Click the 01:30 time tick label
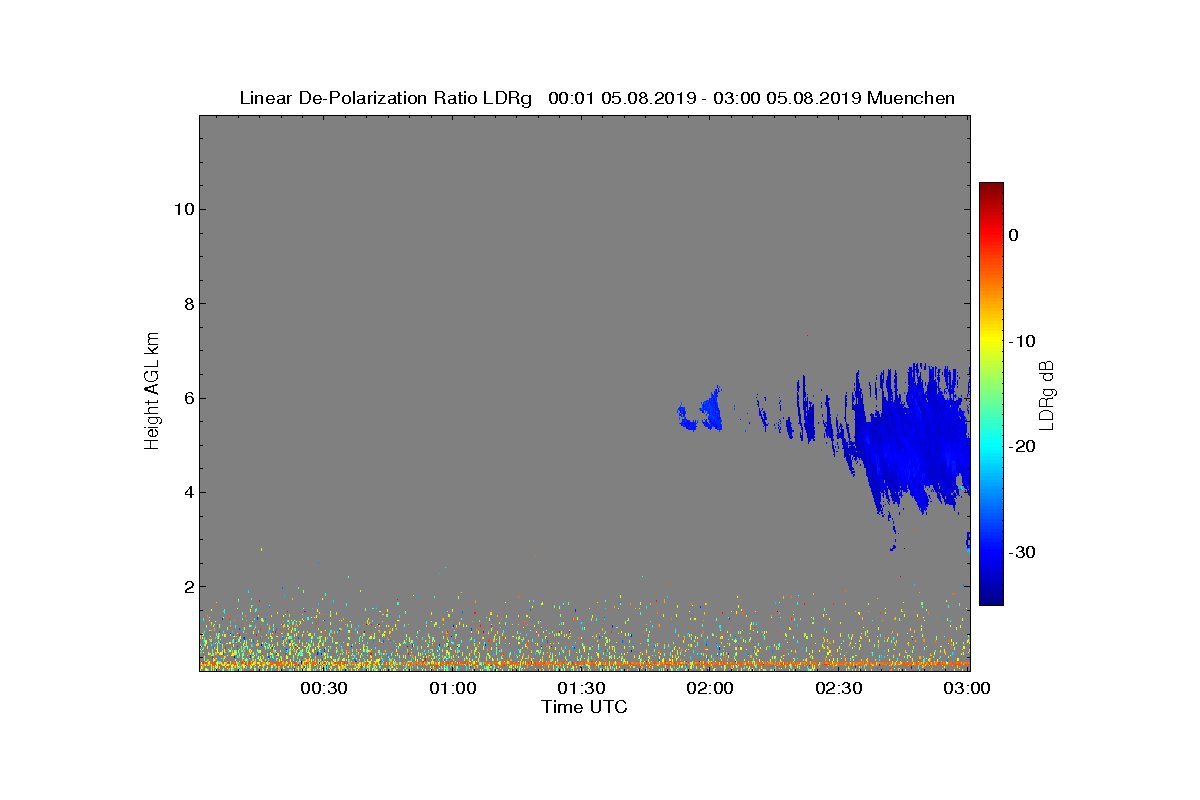The height and width of the screenshot is (800, 1200). pos(581,688)
